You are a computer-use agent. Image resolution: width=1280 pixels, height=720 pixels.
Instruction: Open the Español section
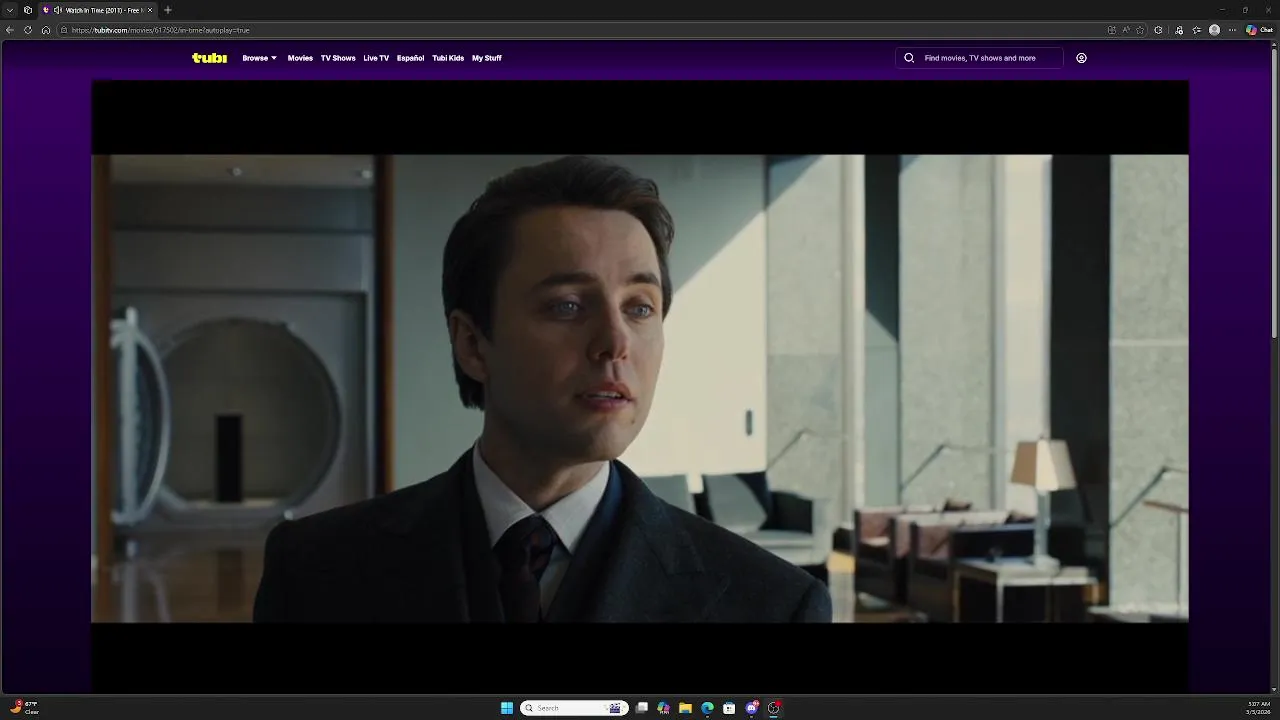pos(410,58)
